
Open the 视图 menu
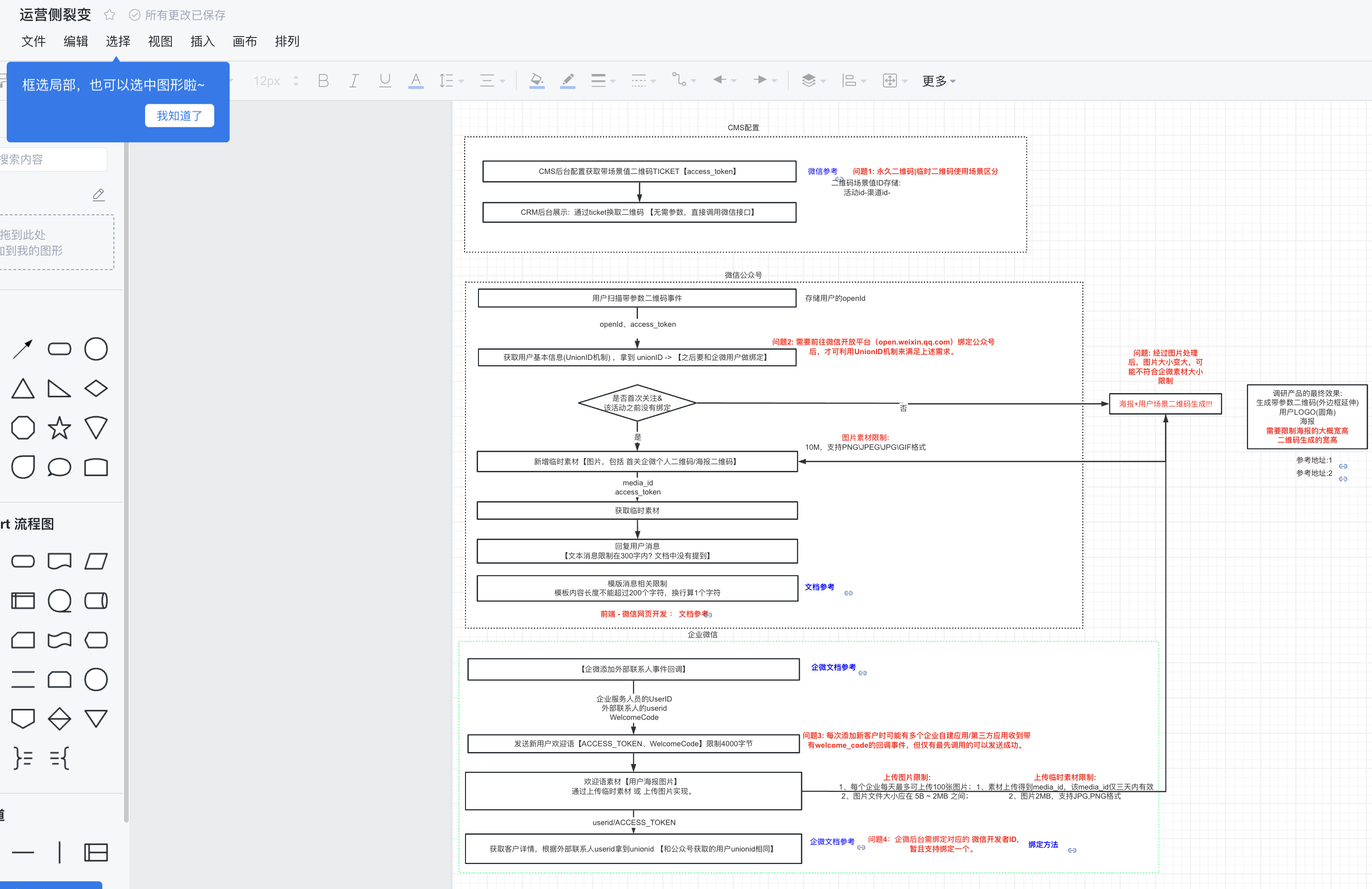click(160, 41)
